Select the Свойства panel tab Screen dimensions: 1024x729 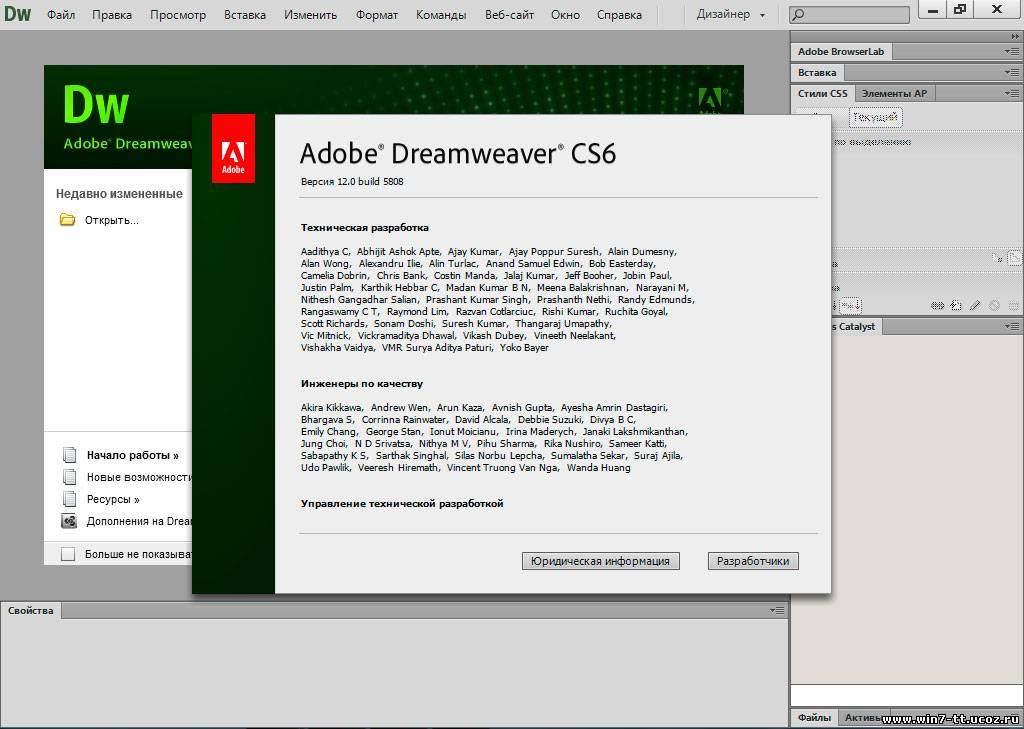31,610
